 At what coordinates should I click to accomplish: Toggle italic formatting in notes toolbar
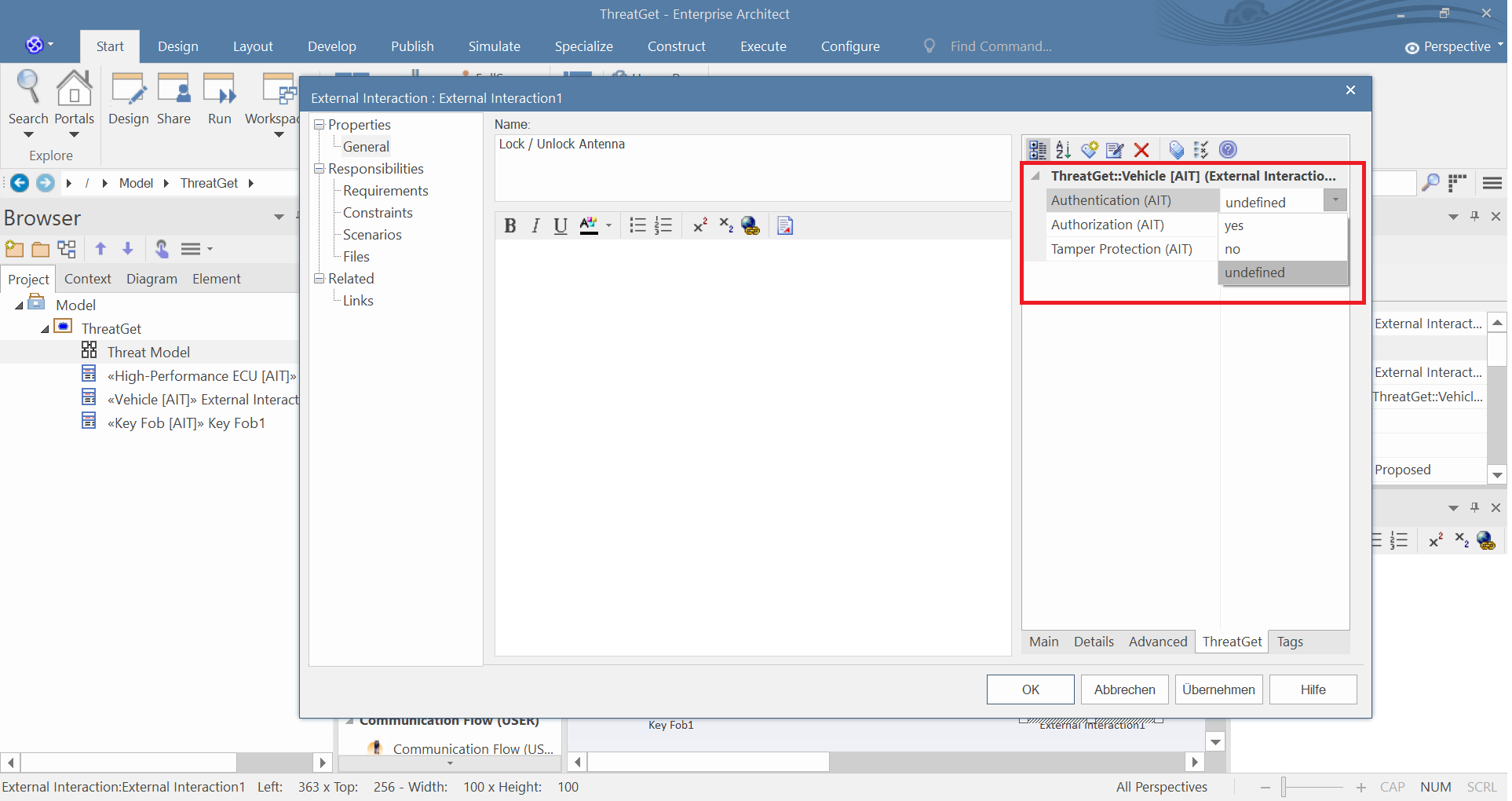(x=535, y=226)
